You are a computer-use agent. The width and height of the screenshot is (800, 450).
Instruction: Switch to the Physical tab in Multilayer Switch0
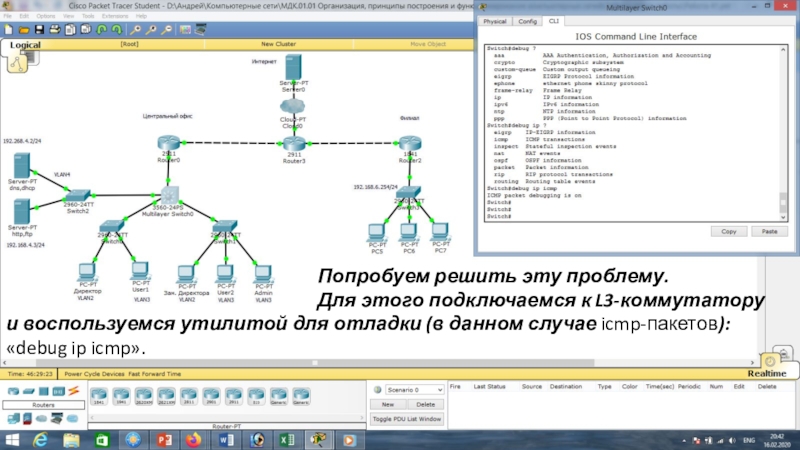494,21
